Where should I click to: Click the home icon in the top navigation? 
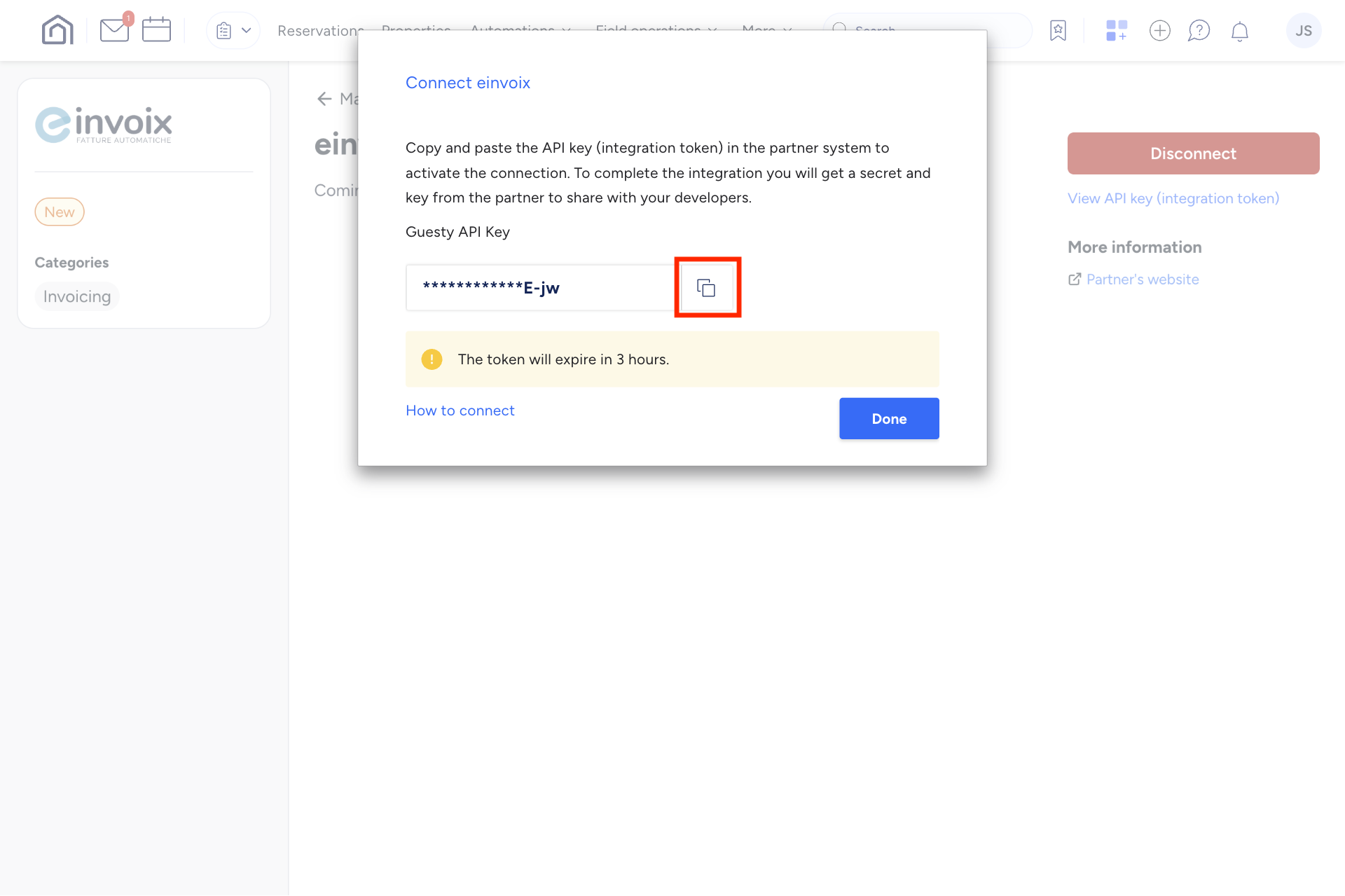[57, 29]
